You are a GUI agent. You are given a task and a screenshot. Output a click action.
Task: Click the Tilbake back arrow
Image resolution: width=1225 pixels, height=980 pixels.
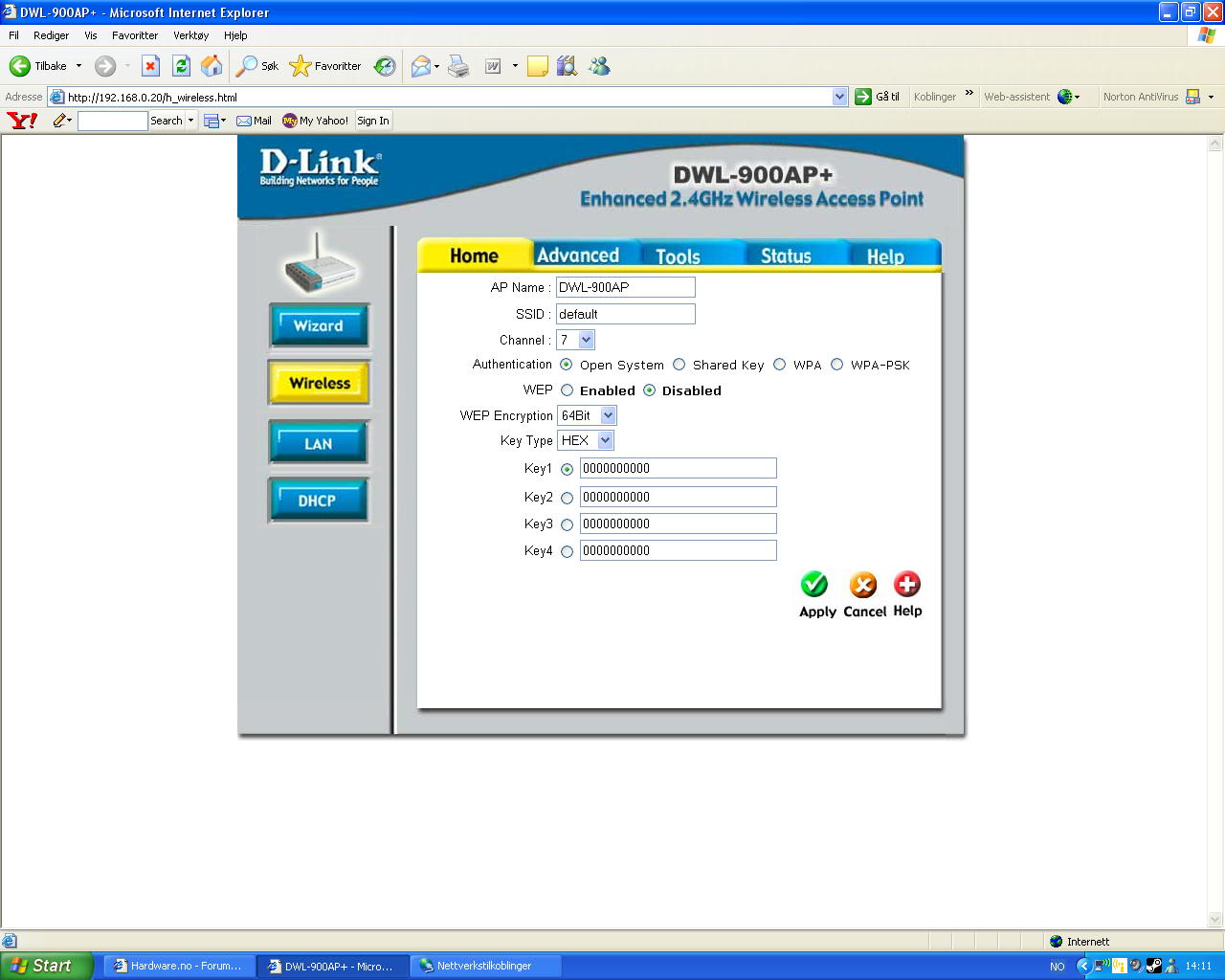[x=20, y=66]
